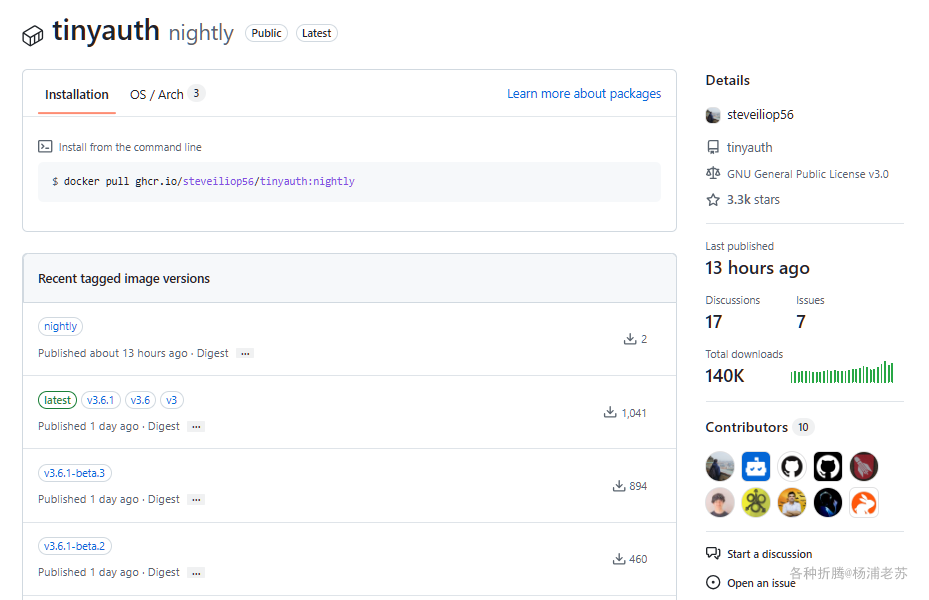Click the Contributors heading
The height and width of the screenshot is (600, 929).
(x=747, y=427)
